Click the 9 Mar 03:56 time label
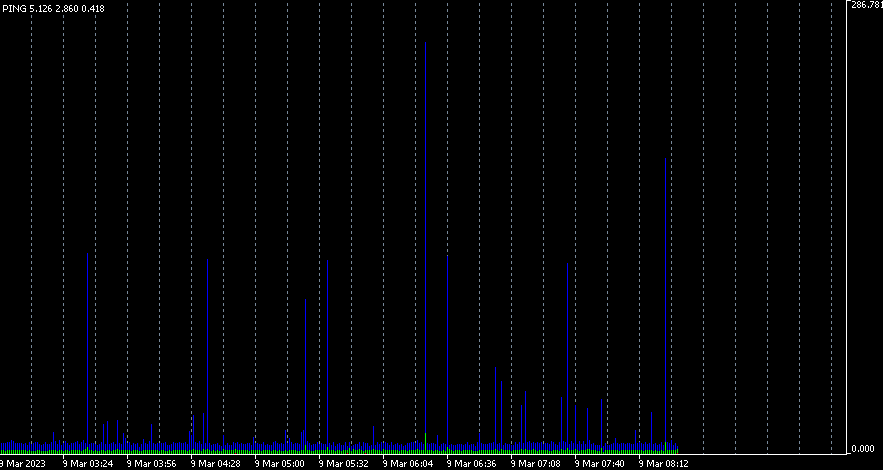The height and width of the screenshot is (470, 883). [152, 464]
